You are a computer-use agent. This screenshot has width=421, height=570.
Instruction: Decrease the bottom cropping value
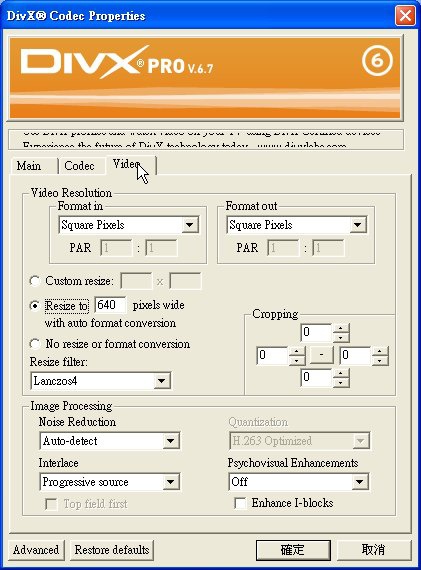341,383
